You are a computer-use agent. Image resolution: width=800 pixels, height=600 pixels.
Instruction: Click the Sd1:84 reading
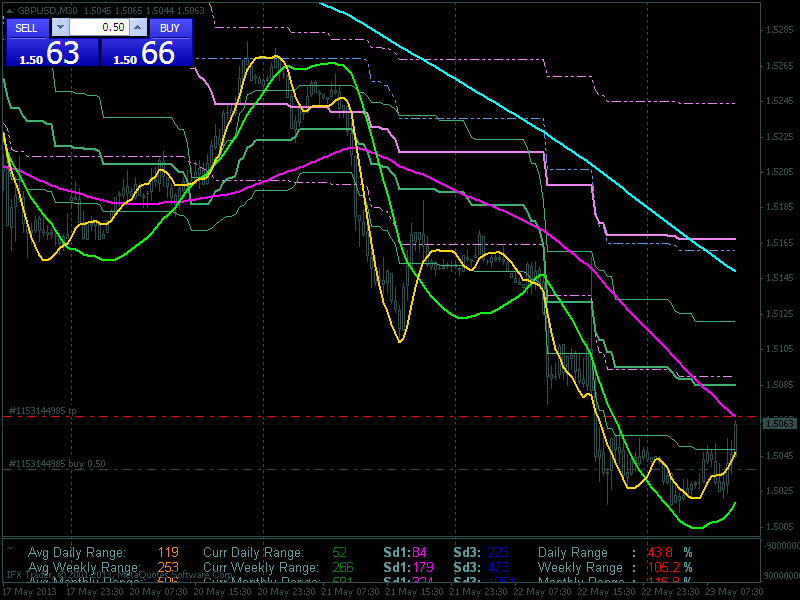405,553
